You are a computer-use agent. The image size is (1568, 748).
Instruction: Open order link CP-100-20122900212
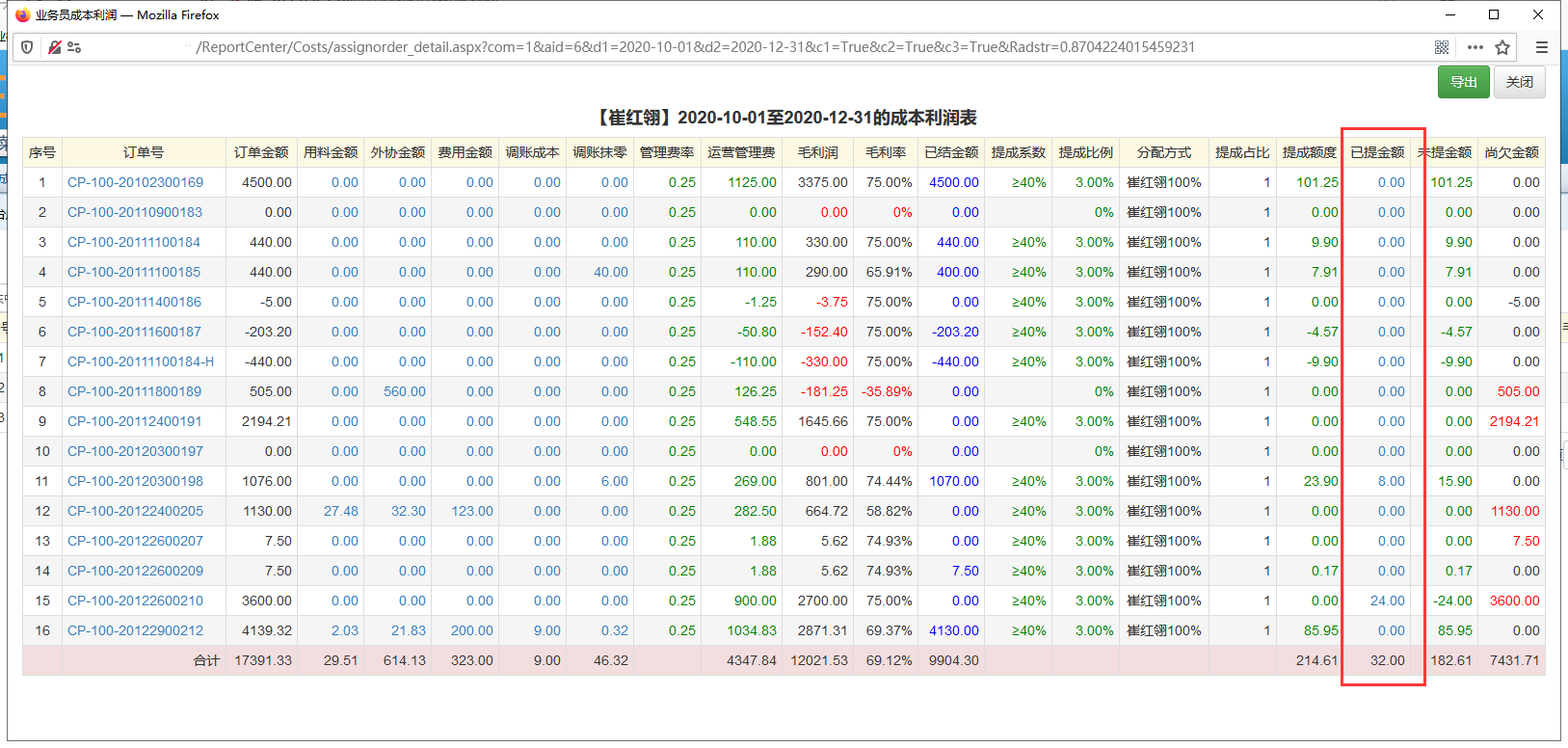coord(135,630)
